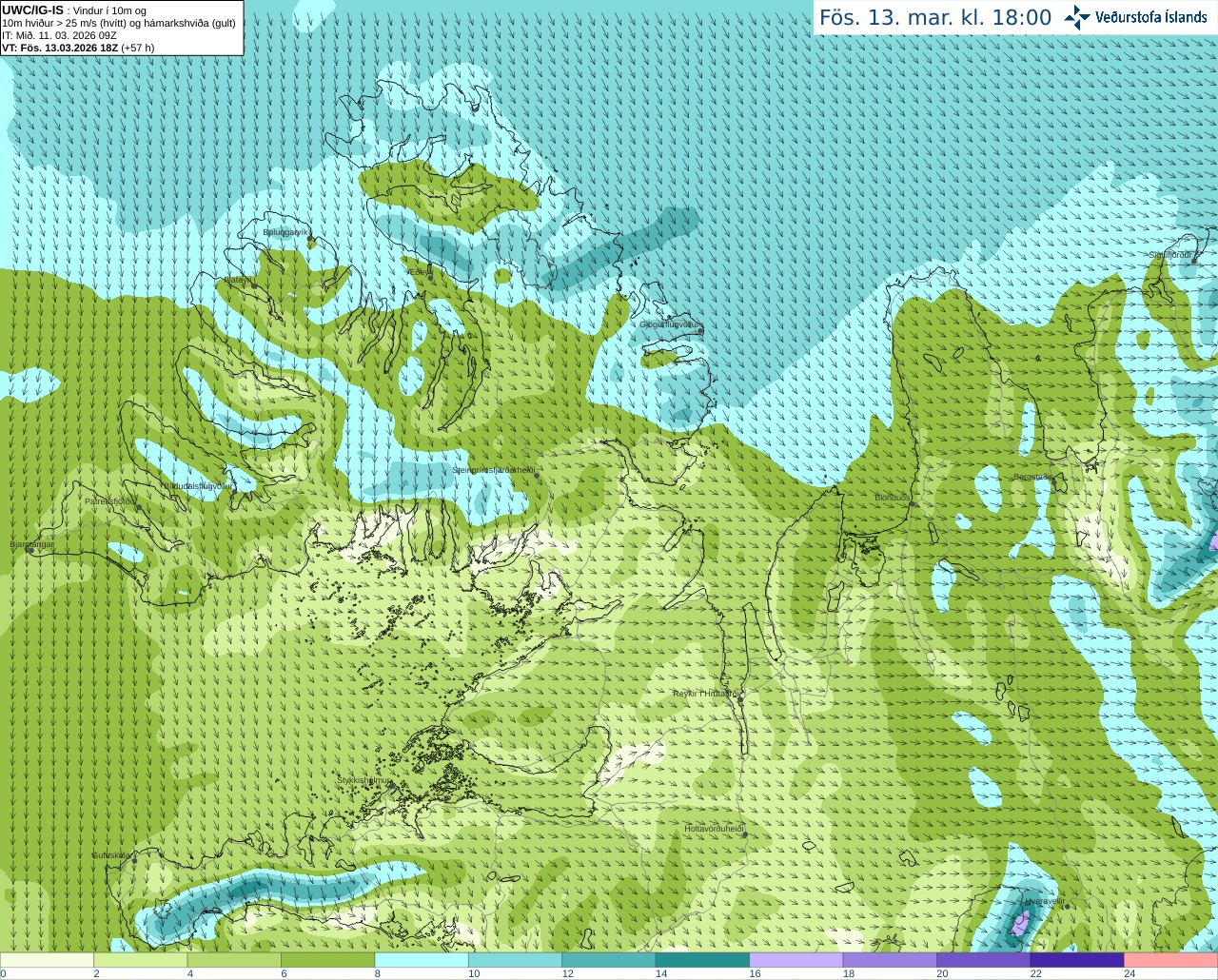The height and width of the screenshot is (980, 1218).
Task: Click the 'IT: Mið. 11. 03. 2026 09Z' line
Action: click(x=59, y=35)
